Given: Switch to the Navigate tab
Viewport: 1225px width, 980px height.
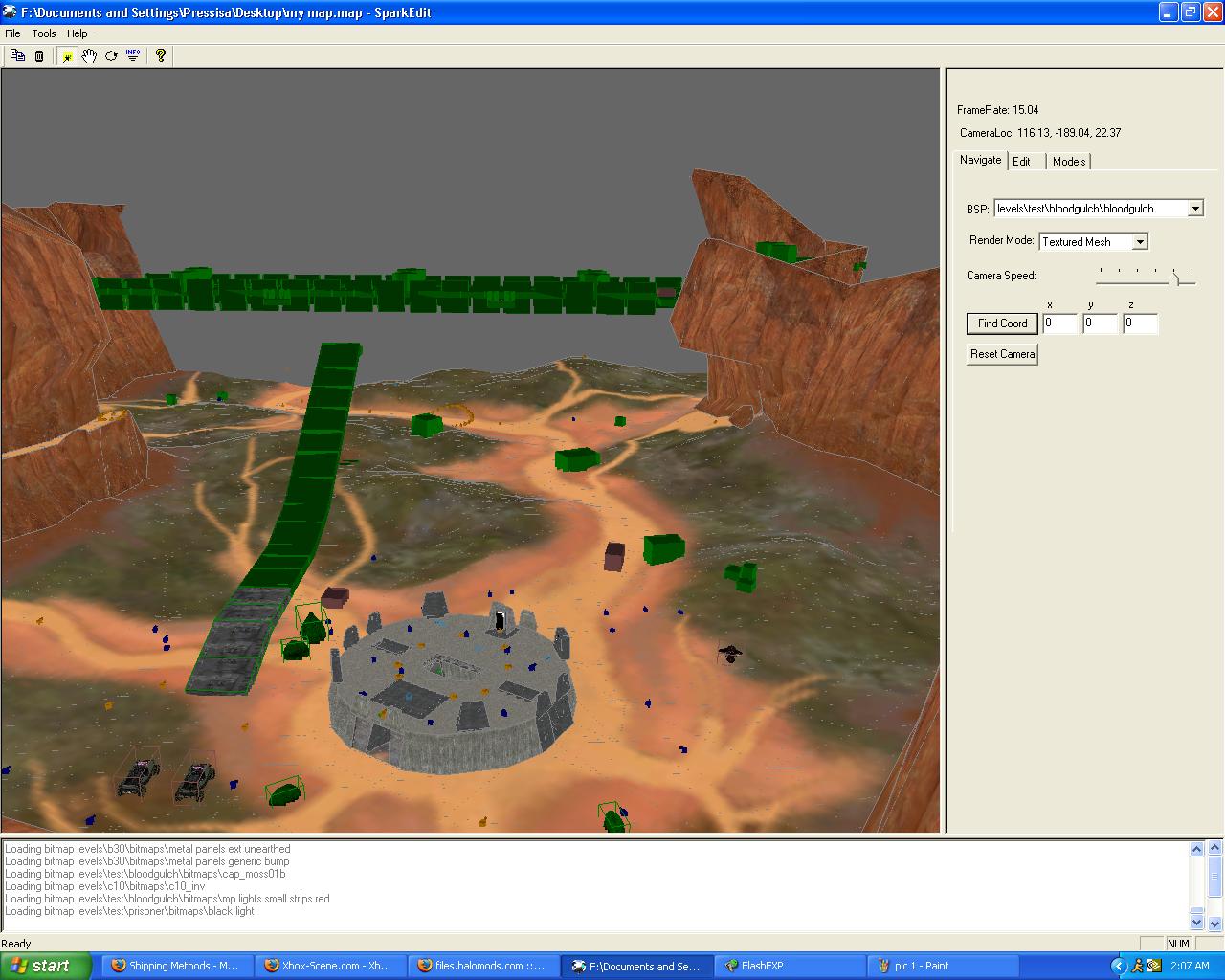Looking at the screenshot, I should click(981, 160).
